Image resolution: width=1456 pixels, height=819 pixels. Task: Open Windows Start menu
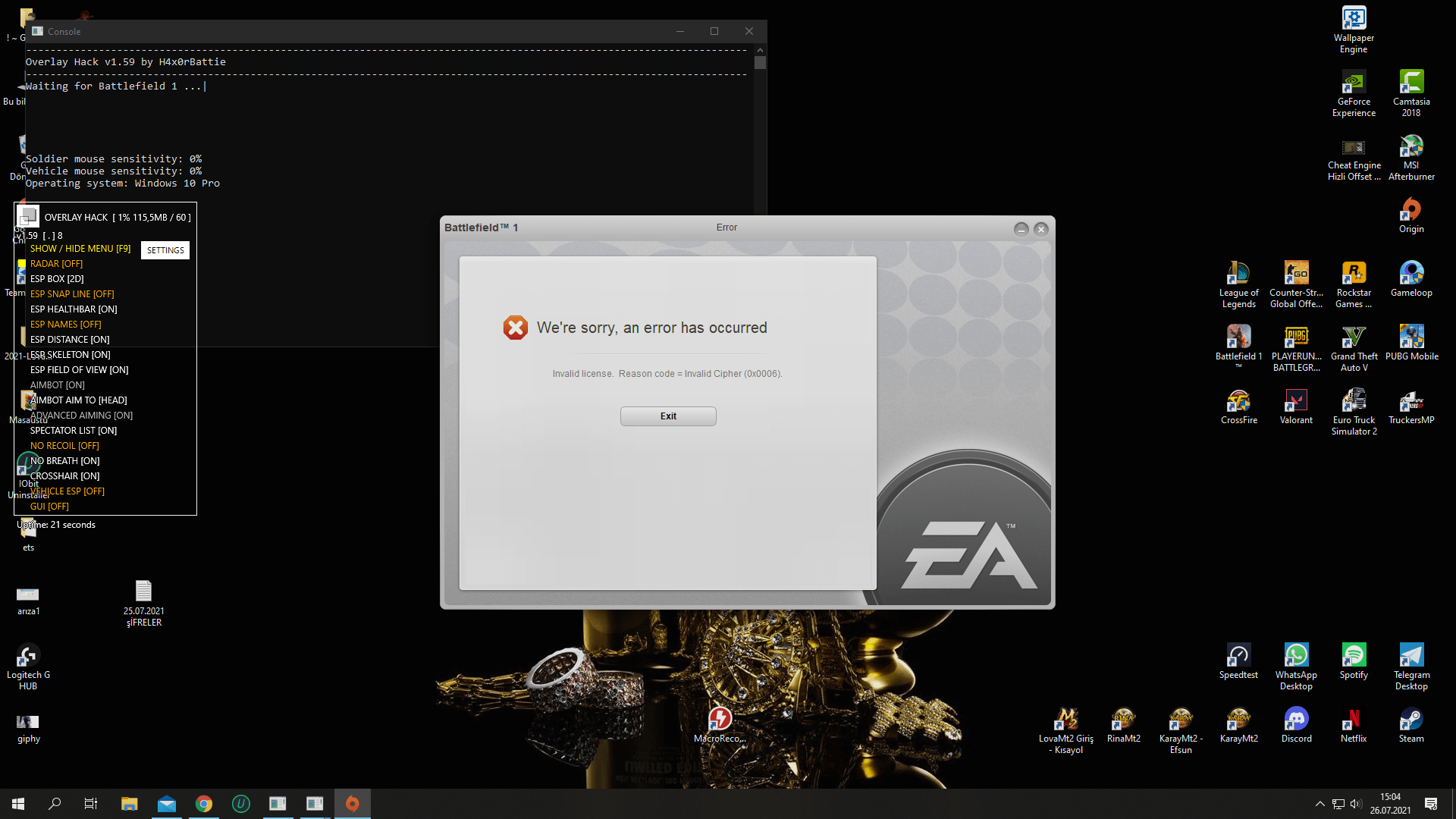[18, 804]
